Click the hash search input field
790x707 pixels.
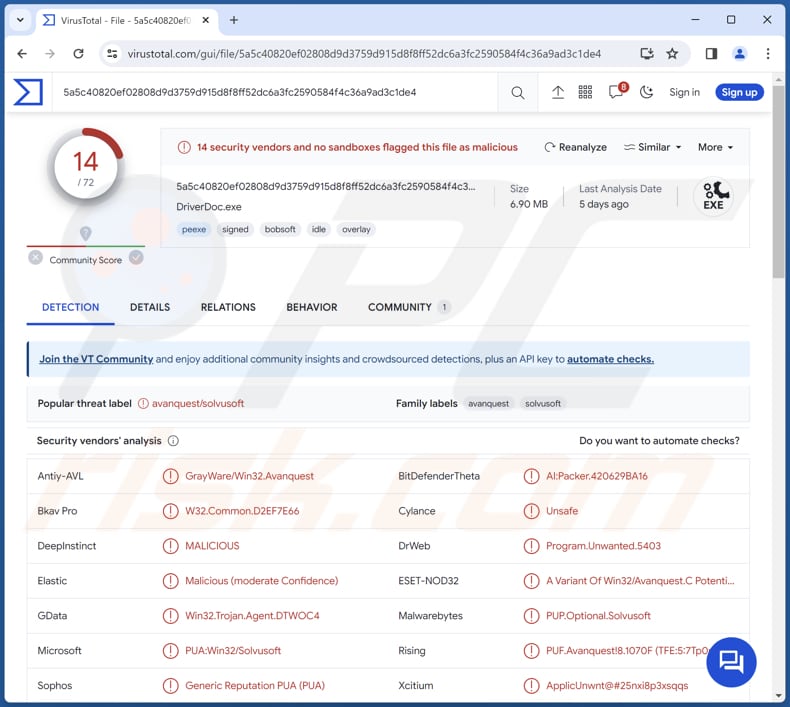tap(276, 92)
